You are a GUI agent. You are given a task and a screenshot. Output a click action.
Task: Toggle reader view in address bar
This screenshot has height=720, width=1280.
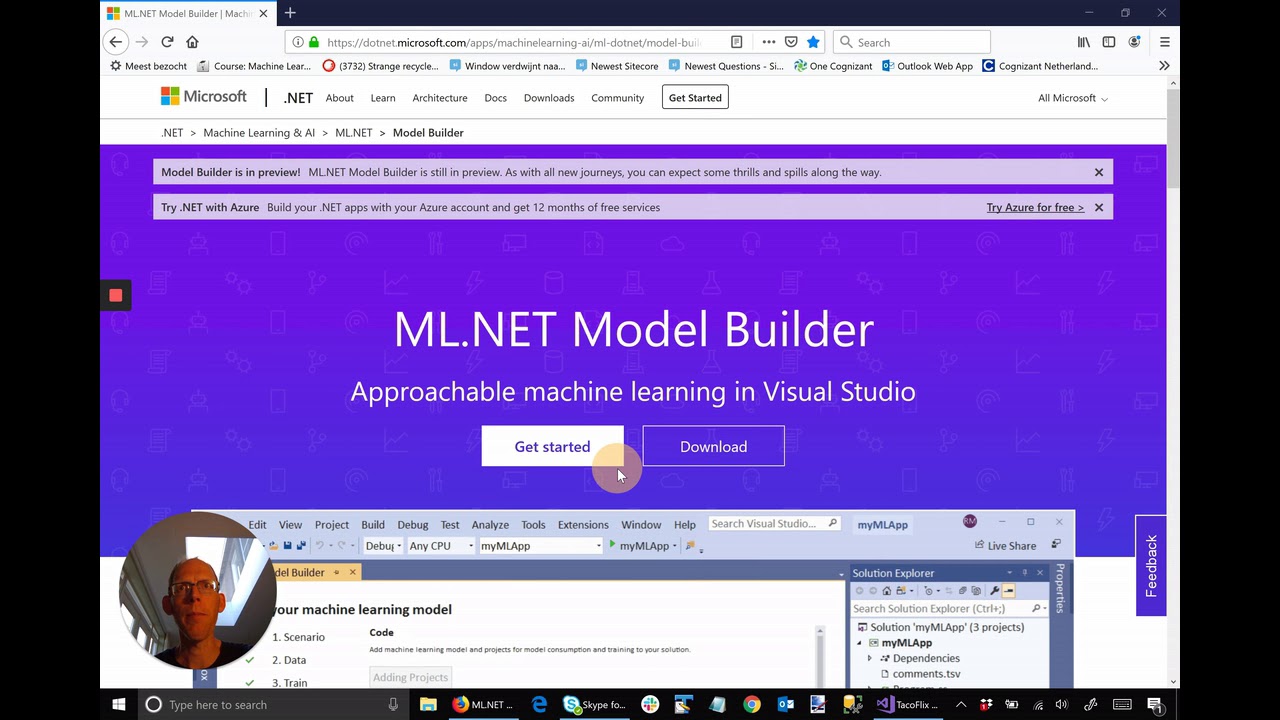pos(736,42)
